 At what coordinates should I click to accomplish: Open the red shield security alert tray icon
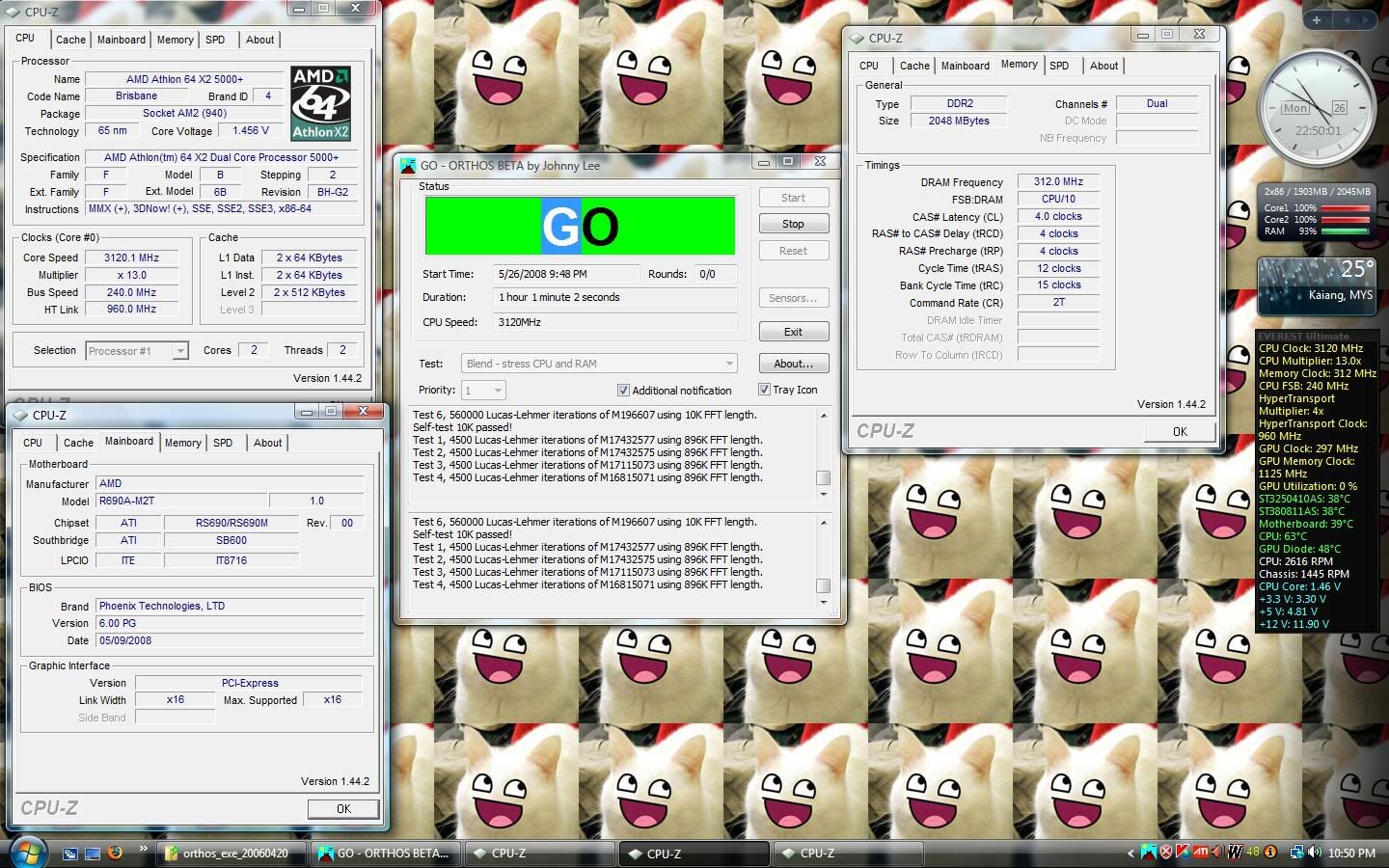pos(1166,852)
